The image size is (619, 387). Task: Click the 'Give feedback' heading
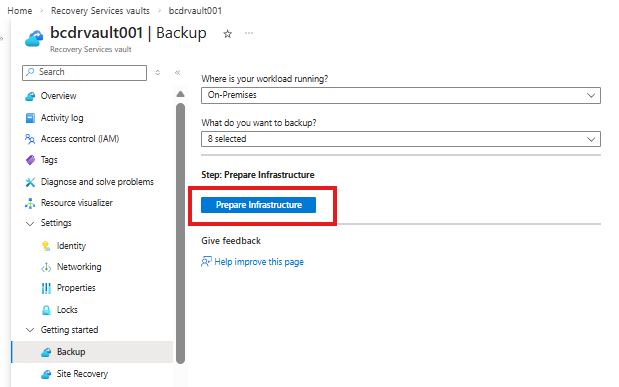click(231, 241)
